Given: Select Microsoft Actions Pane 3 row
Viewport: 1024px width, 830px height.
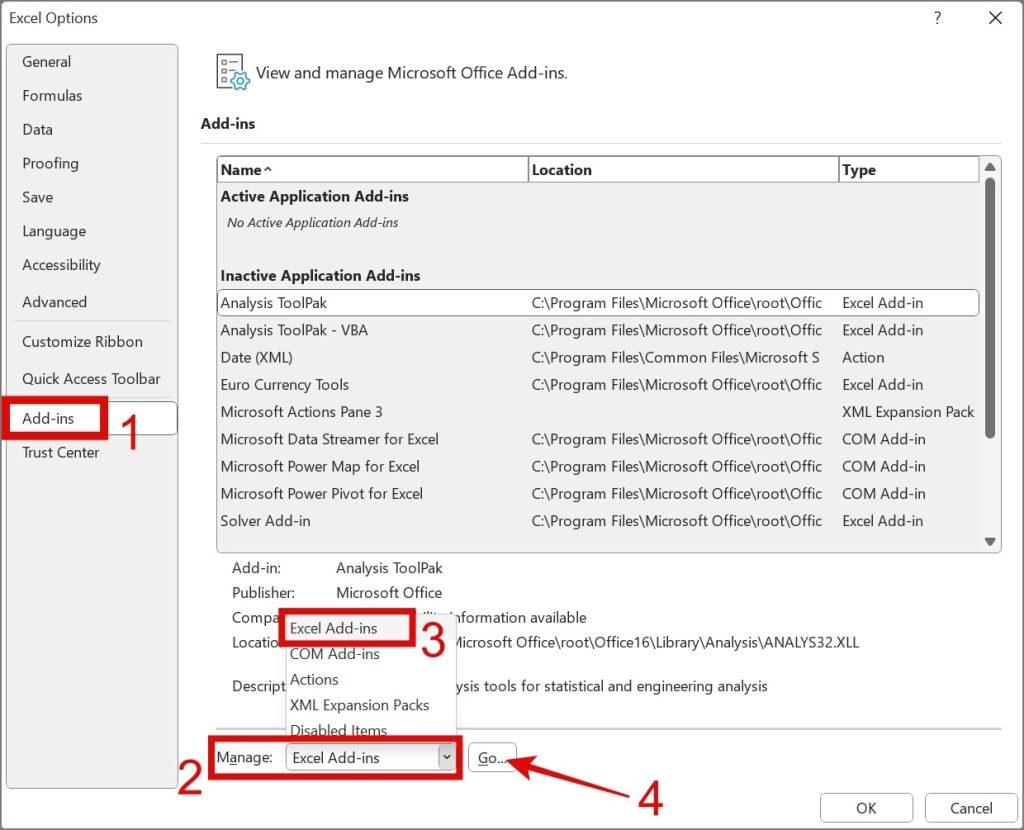Looking at the screenshot, I should point(598,412).
